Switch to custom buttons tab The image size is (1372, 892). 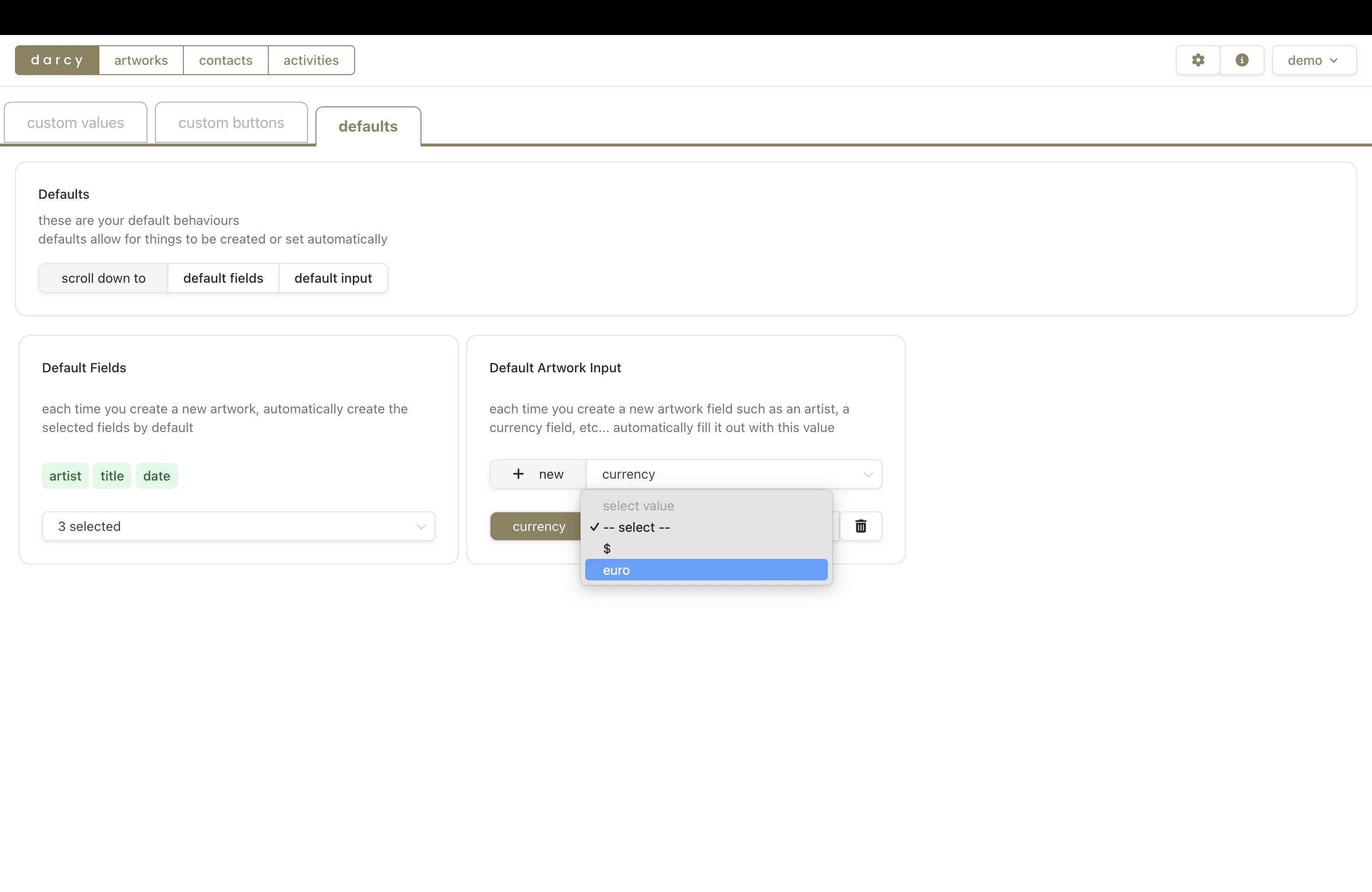click(x=231, y=123)
